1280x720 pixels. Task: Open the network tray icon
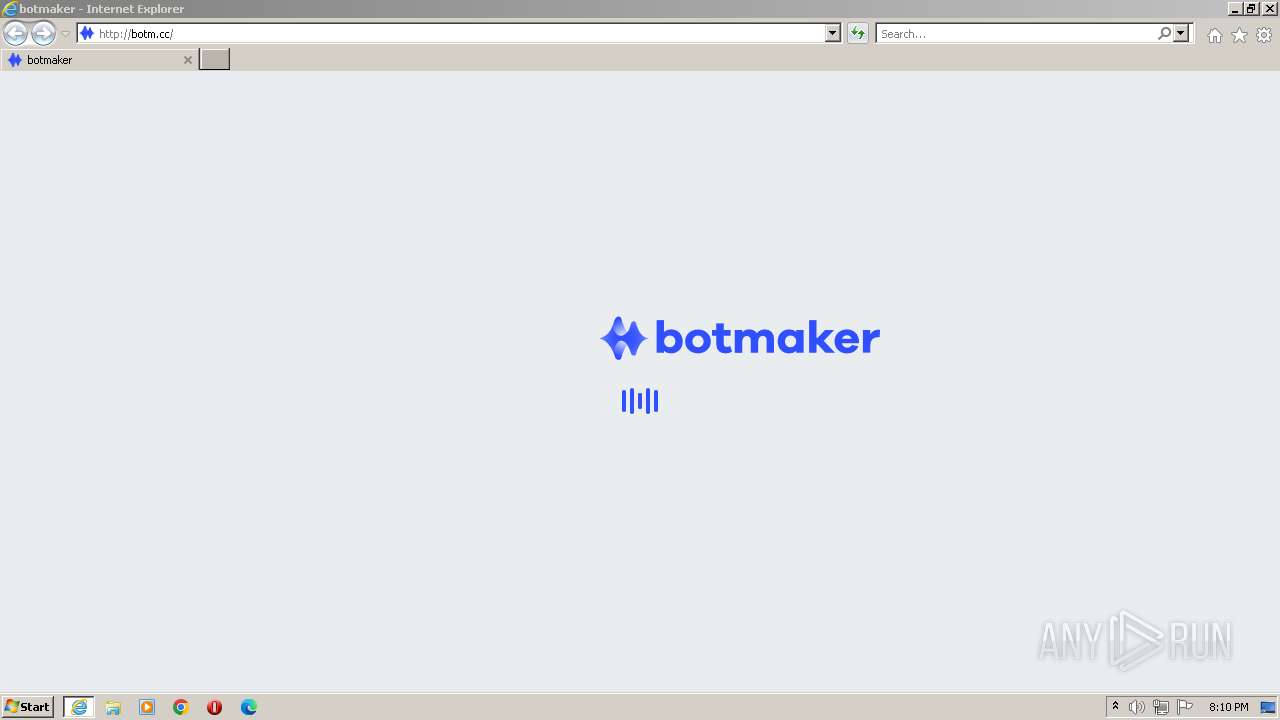(x=1161, y=707)
